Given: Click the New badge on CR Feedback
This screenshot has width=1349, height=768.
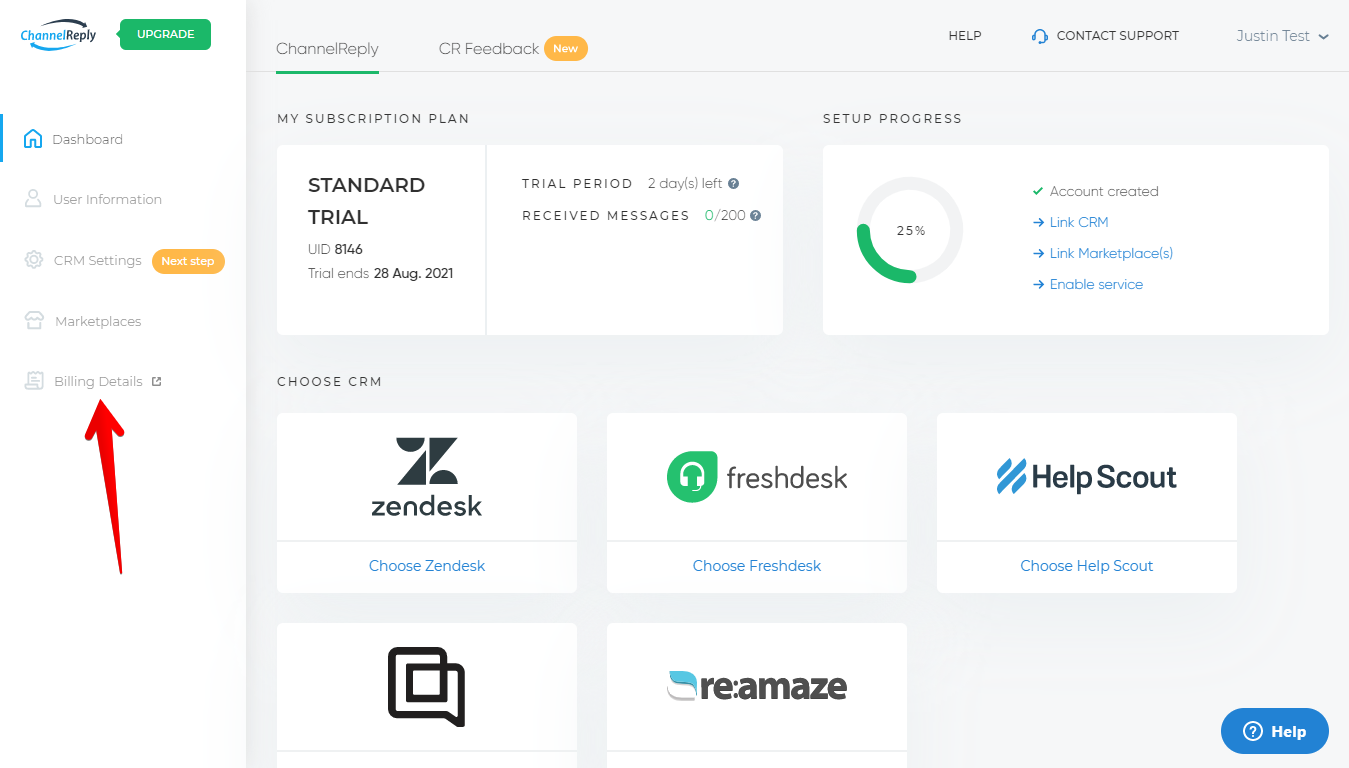Looking at the screenshot, I should [566, 48].
